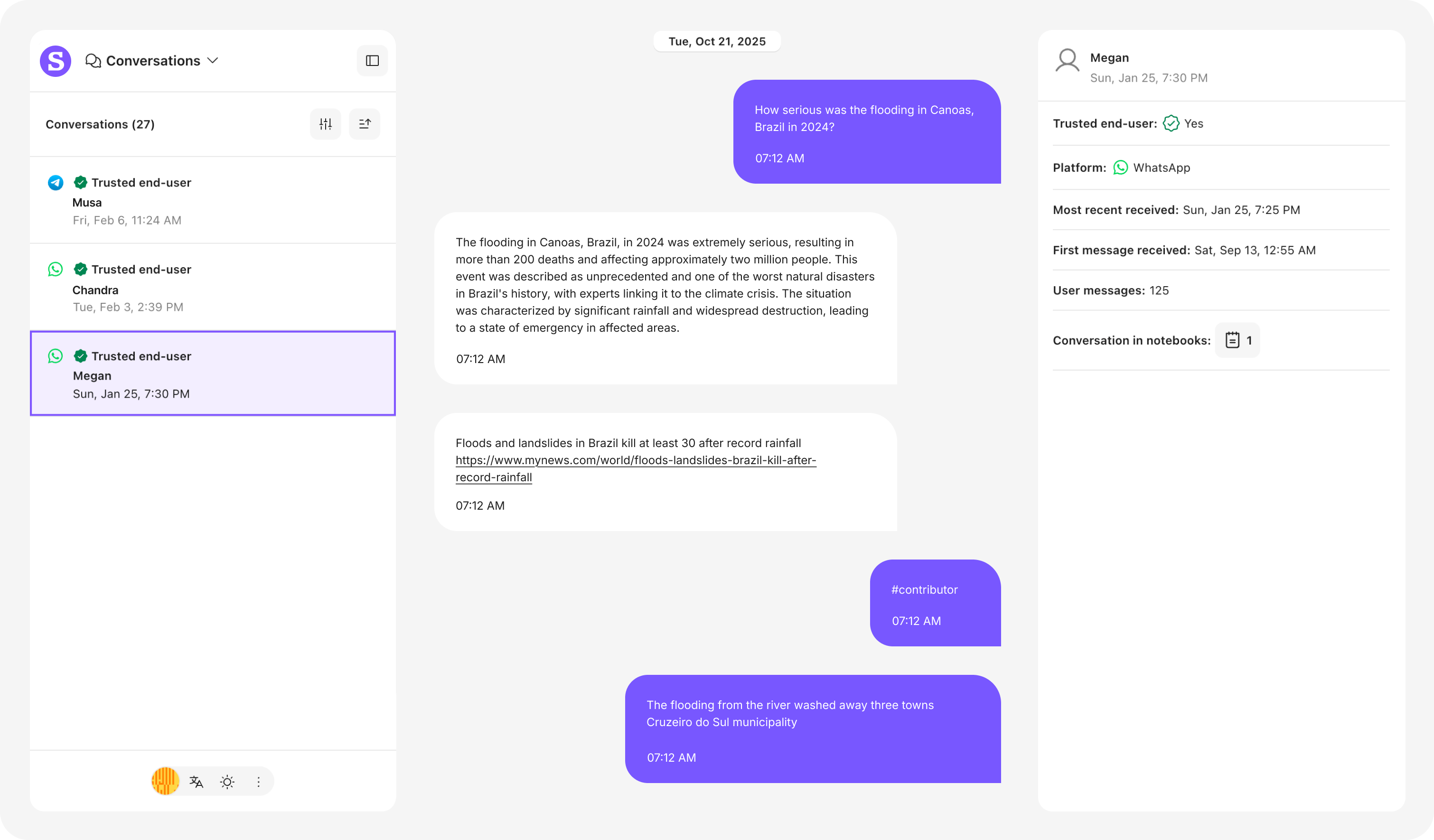
Task: Select the language translation icon
Action: click(x=197, y=781)
